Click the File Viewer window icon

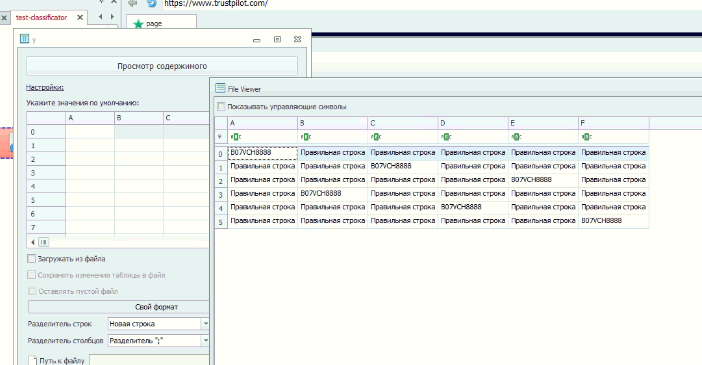pos(220,88)
